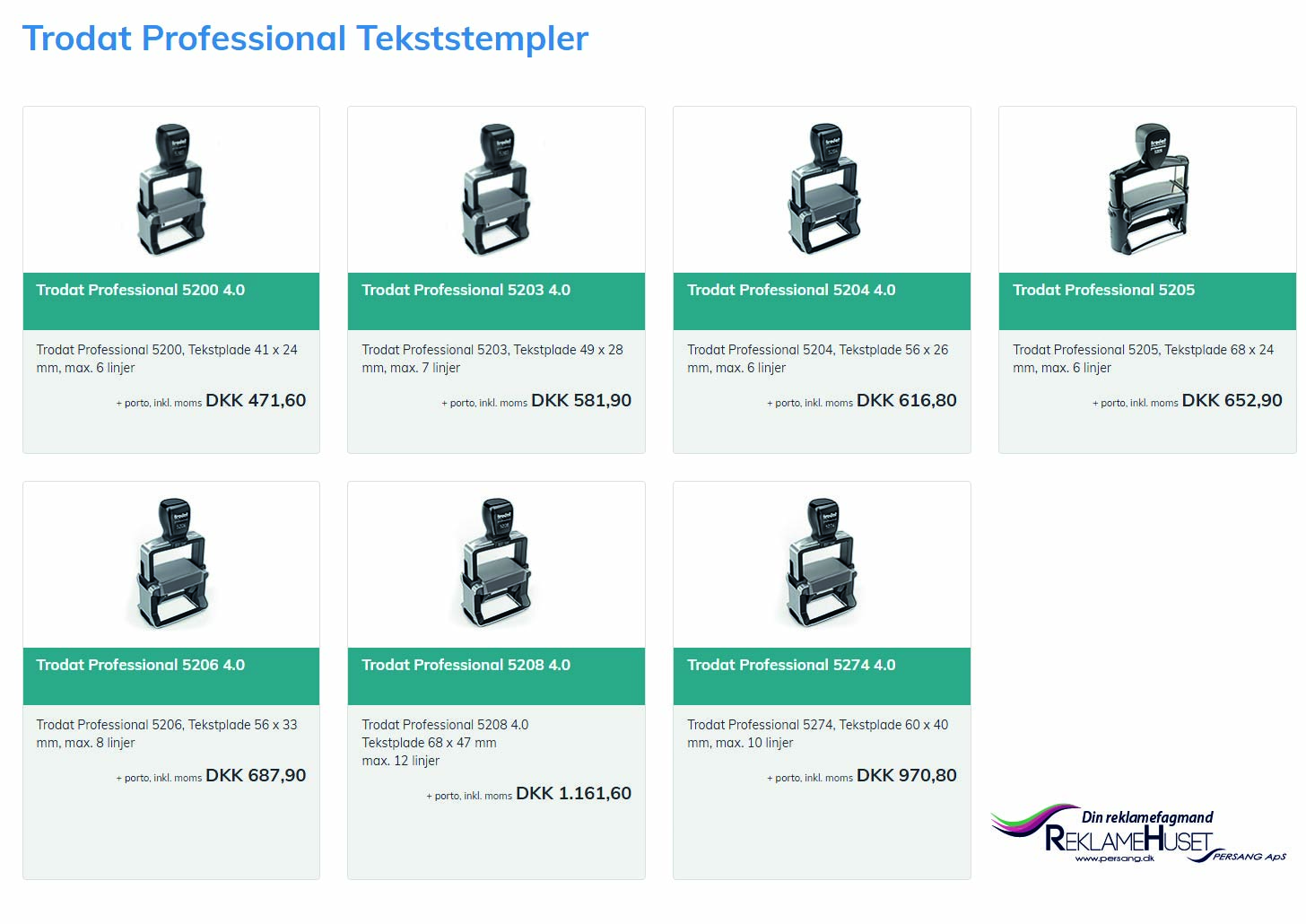Viewport: 1306px width, 924px height.
Task: Select the Trodat Professional 5206 4.0 title
Action: pyautogui.click(x=141, y=665)
